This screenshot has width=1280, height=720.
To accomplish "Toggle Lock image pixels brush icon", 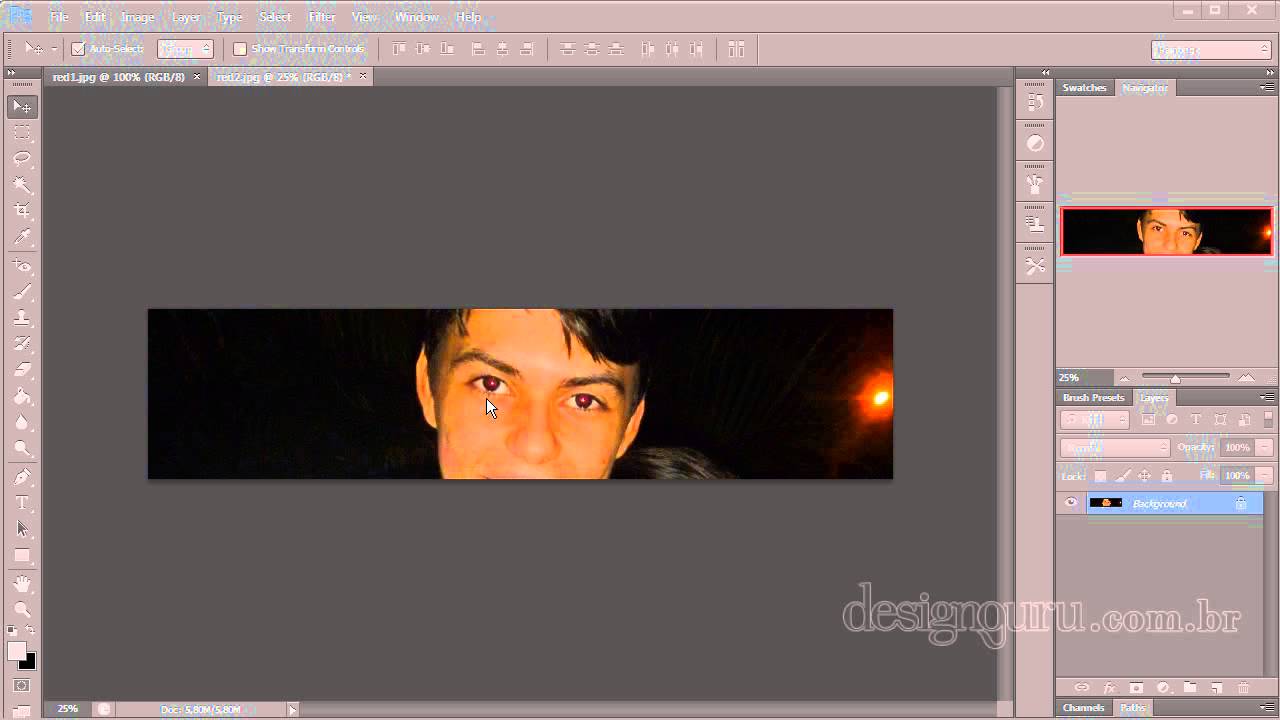I will pos(1122,476).
